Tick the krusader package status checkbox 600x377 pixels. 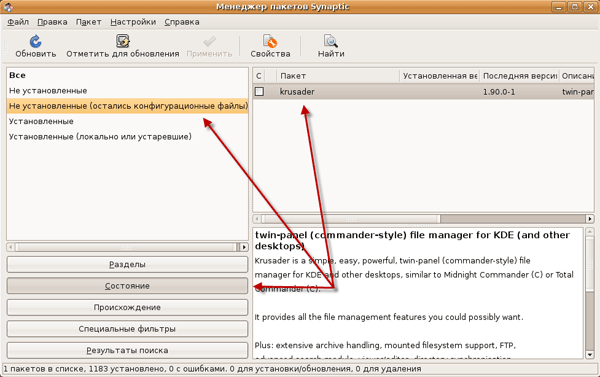[259, 91]
